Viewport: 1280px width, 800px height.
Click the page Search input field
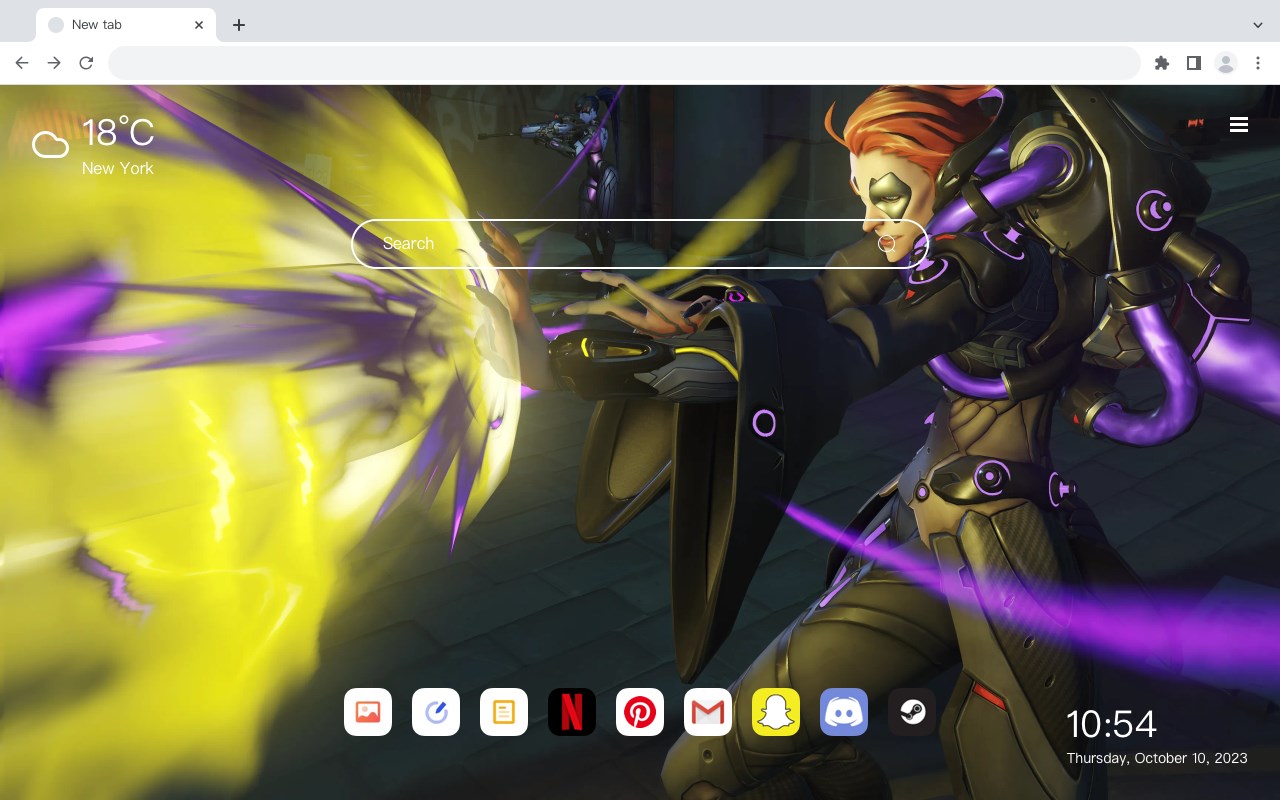click(x=640, y=243)
